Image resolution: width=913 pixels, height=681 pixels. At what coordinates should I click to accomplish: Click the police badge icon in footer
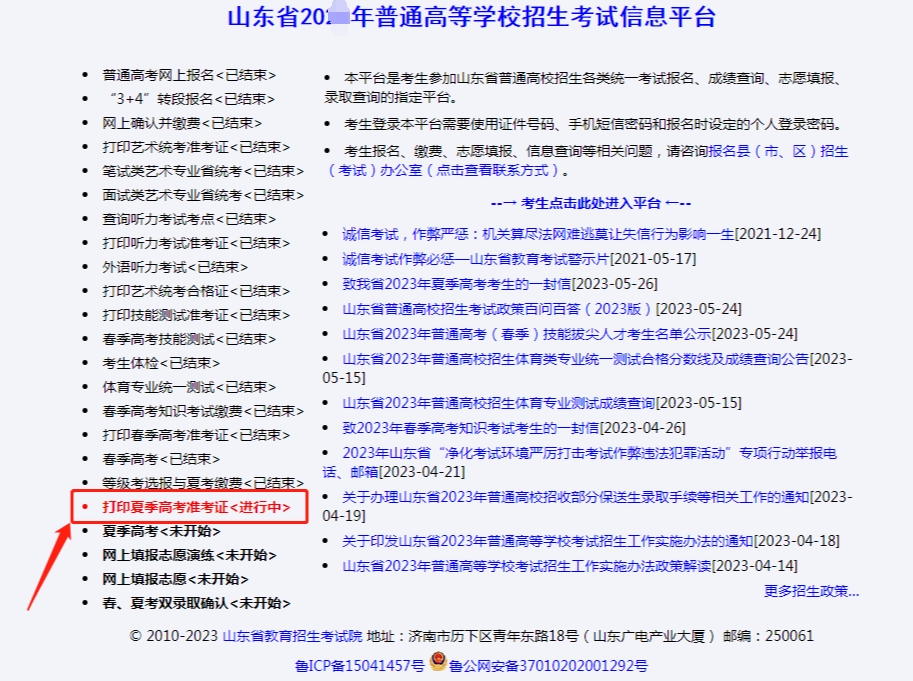pyautogui.click(x=437, y=662)
